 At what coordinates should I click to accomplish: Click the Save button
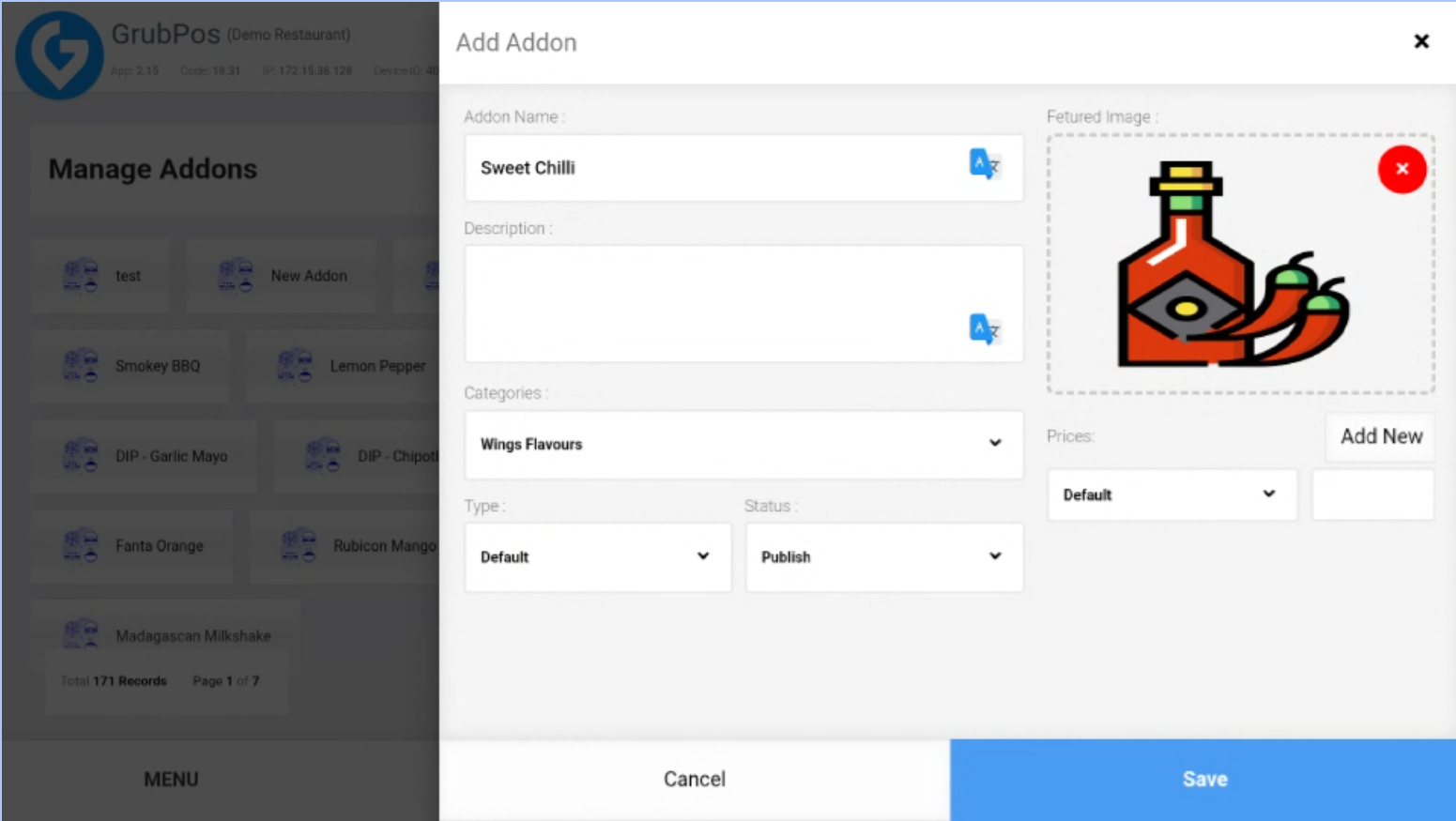pos(1203,779)
